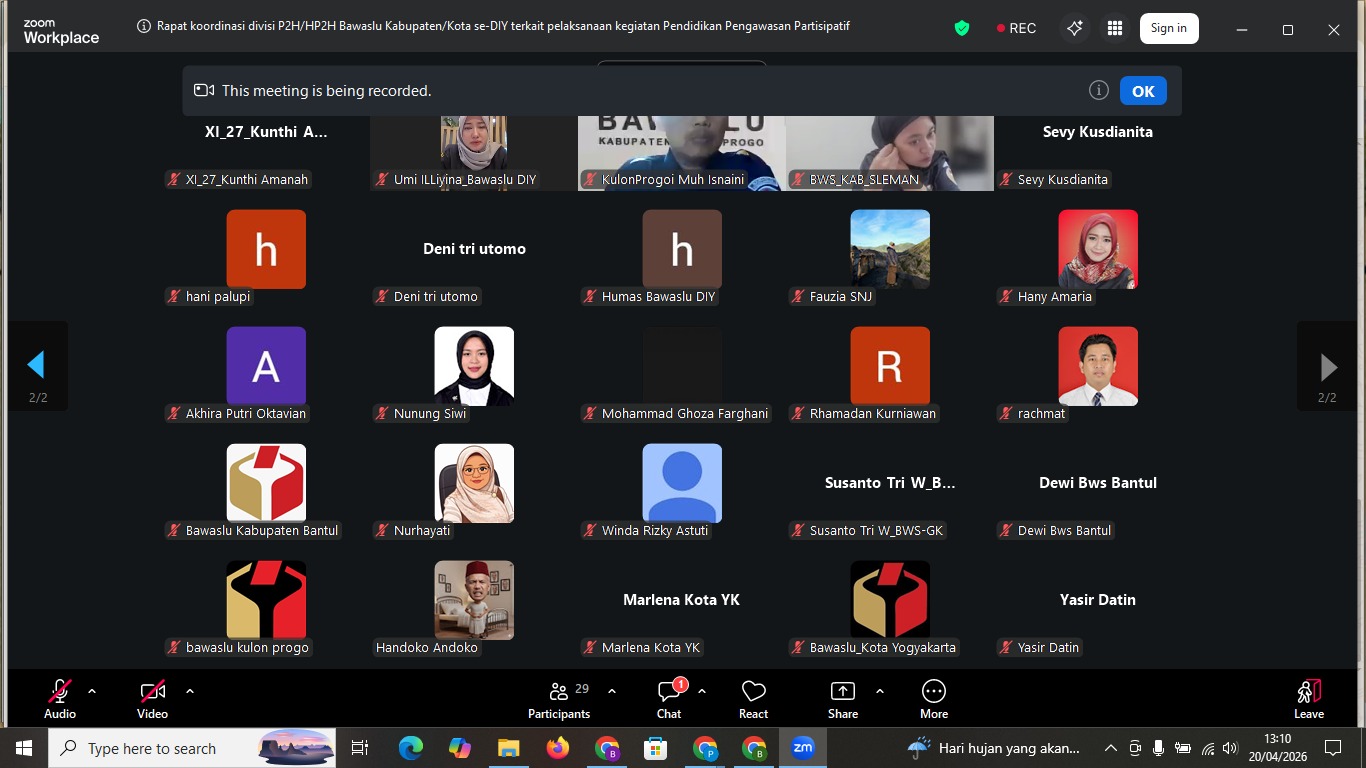Expand the Video options arrow

pos(190,691)
